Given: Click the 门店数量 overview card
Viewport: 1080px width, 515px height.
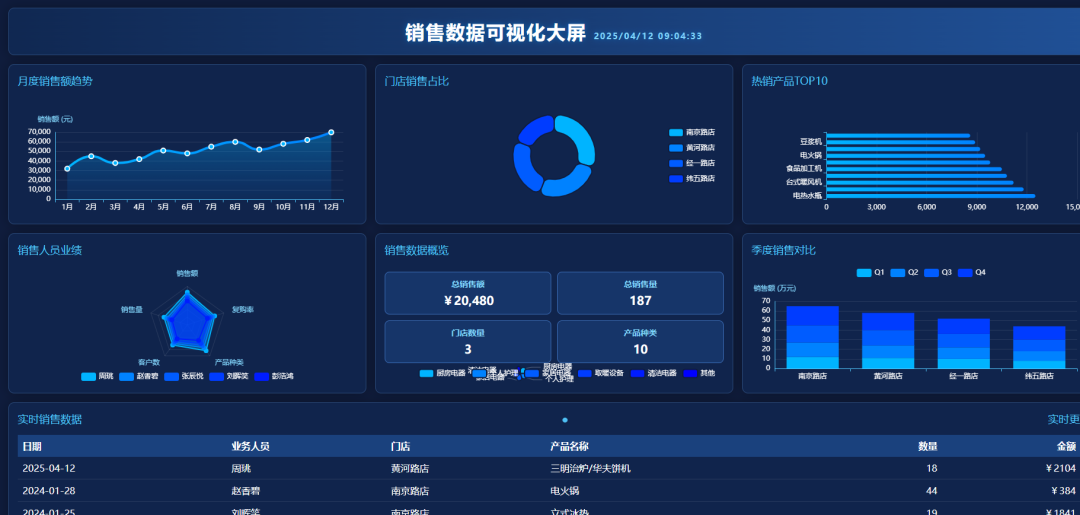Looking at the screenshot, I should click(x=468, y=341).
